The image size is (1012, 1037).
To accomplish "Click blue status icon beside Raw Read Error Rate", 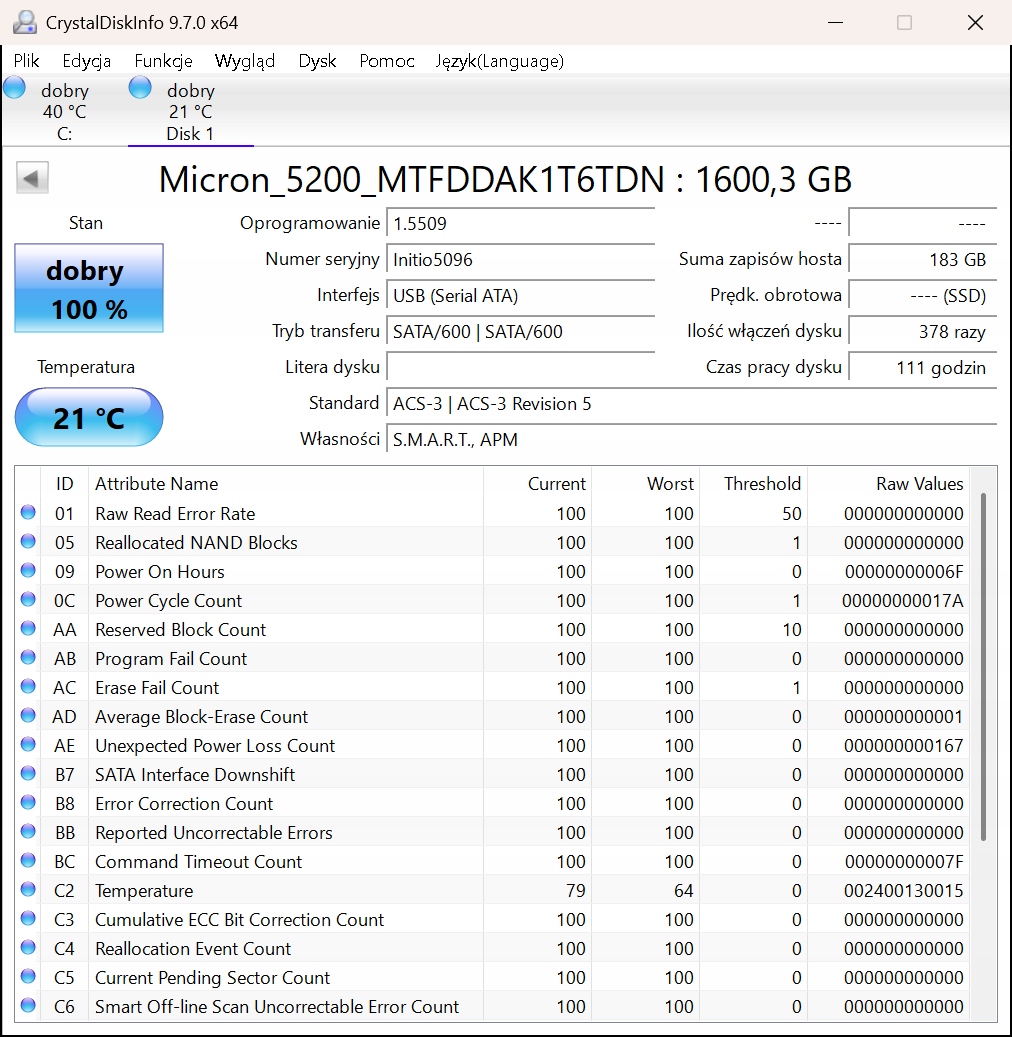I will tap(29, 513).
